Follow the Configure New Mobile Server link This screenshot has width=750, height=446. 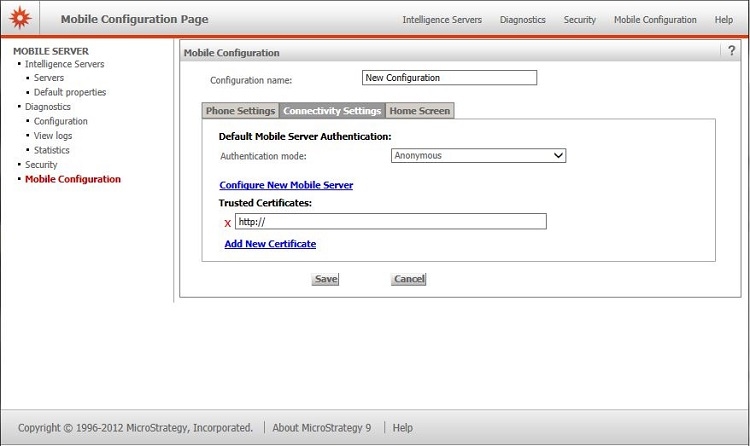click(x=286, y=185)
